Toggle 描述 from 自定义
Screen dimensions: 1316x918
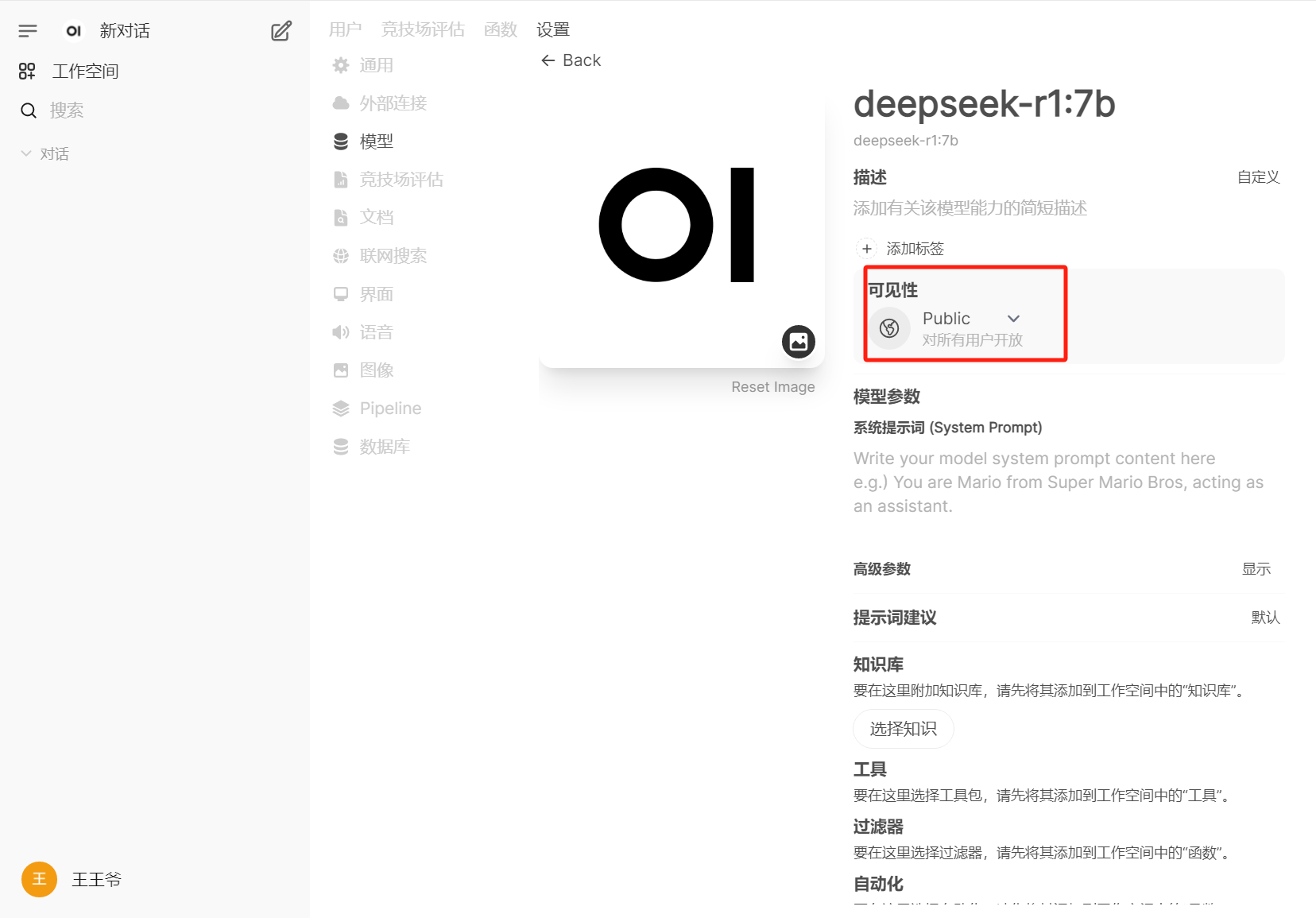point(1258,177)
